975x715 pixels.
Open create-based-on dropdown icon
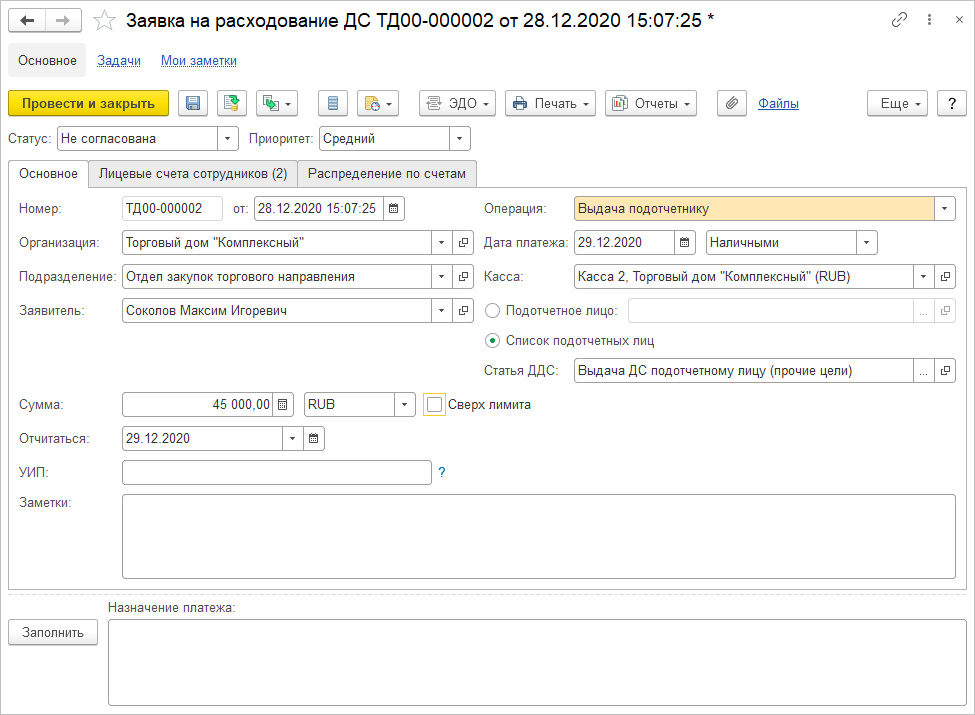(x=277, y=103)
